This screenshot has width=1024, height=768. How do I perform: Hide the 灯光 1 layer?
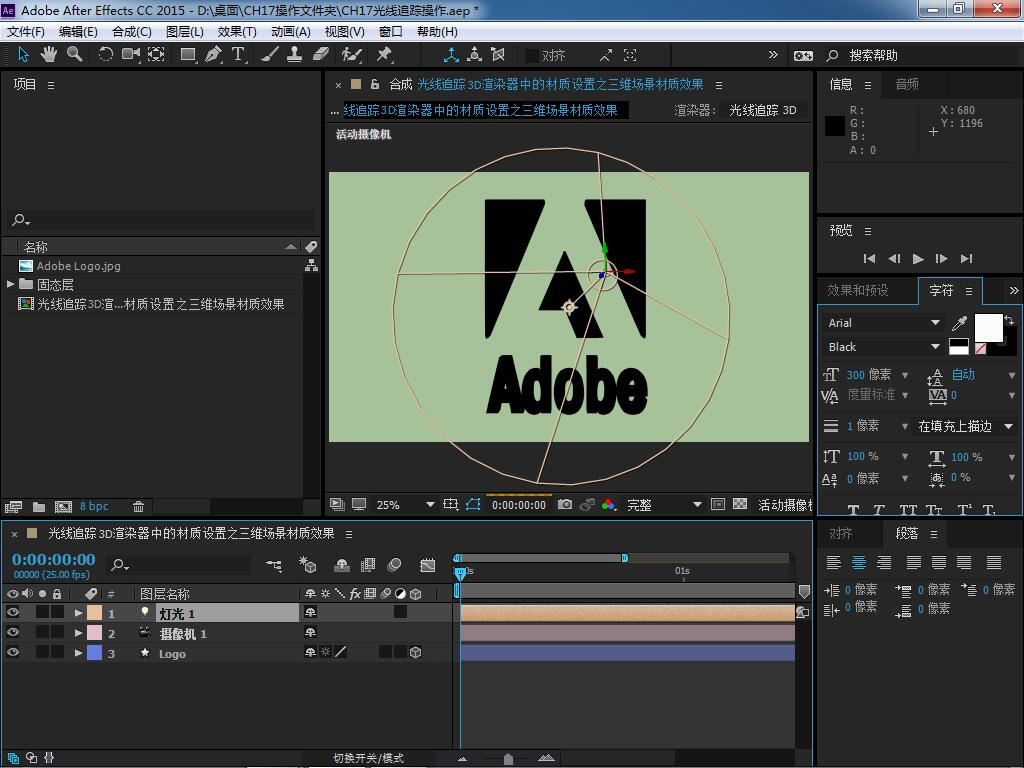[x=13, y=613]
